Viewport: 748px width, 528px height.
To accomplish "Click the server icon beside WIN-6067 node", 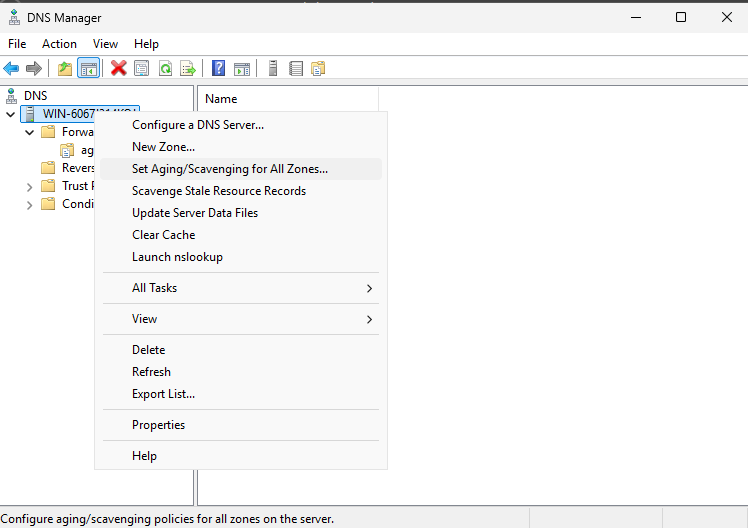I will coord(30,114).
